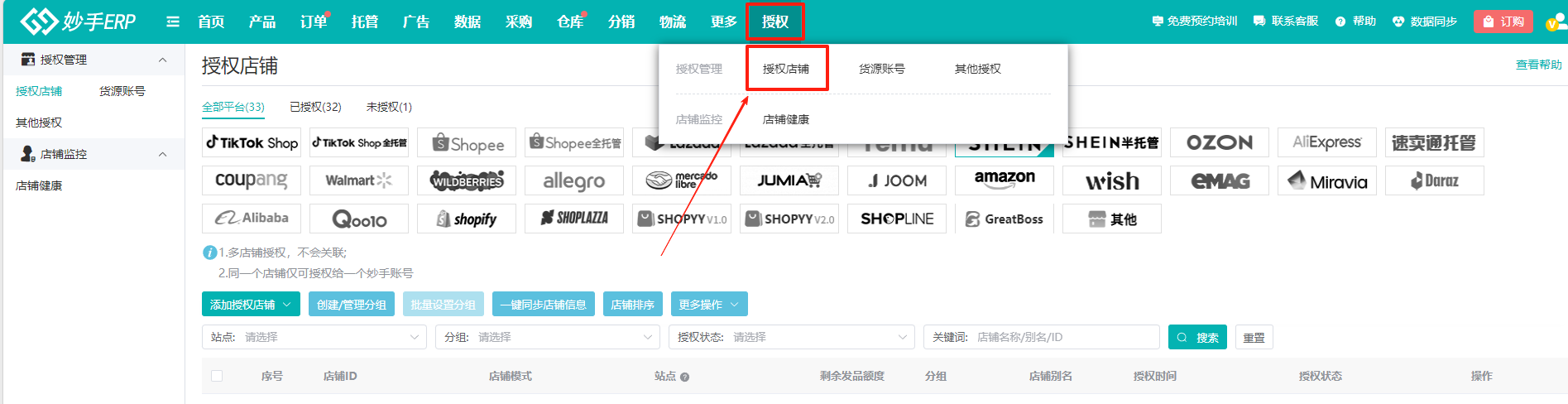Open the 分组 select dropdown
The image size is (1568, 404).
tap(548, 337)
